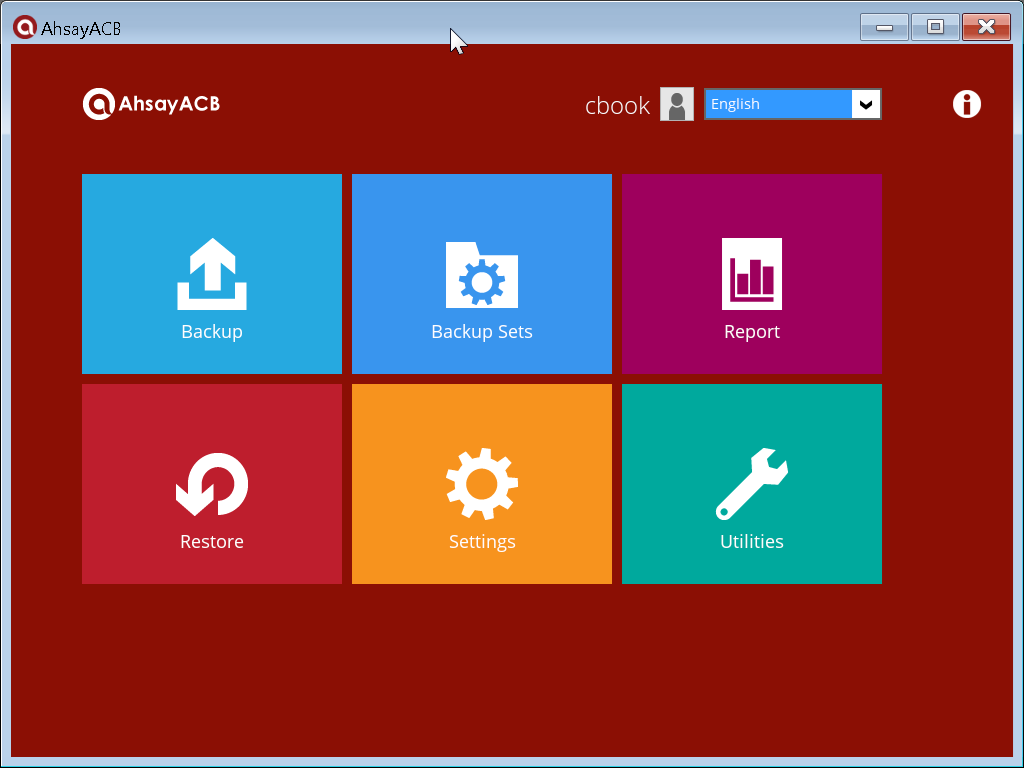Expand the language dropdown arrow
The width and height of the screenshot is (1024, 768).
click(x=866, y=104)
